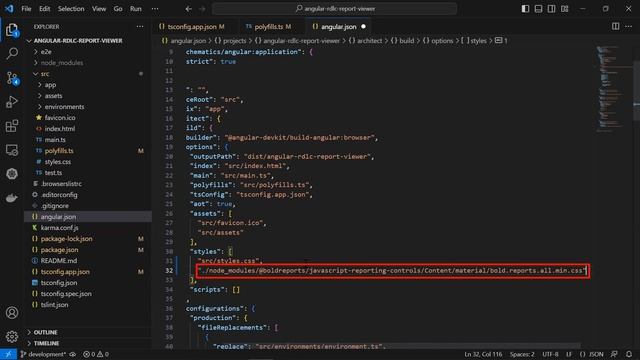Open notifications bell in status bar
The width and height of the screenshot is (640, 360).
point(629,354)
